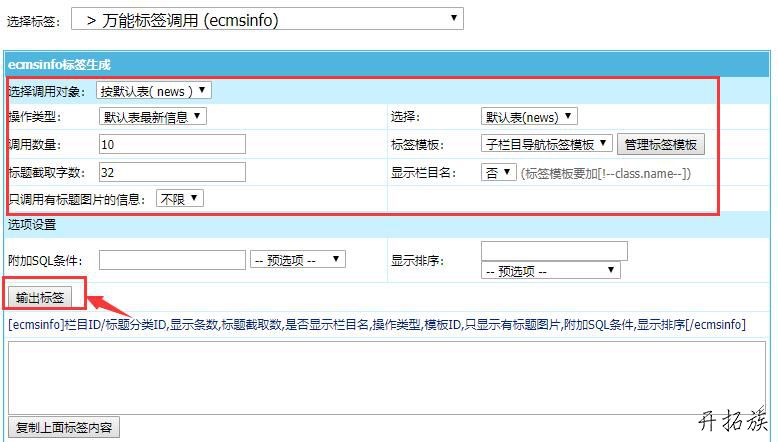The height and width of the screenshot is (442, 778).
Task: Open the 标签模板 dropdown 子栏目导航标签模板
Action: pos(547,144)
